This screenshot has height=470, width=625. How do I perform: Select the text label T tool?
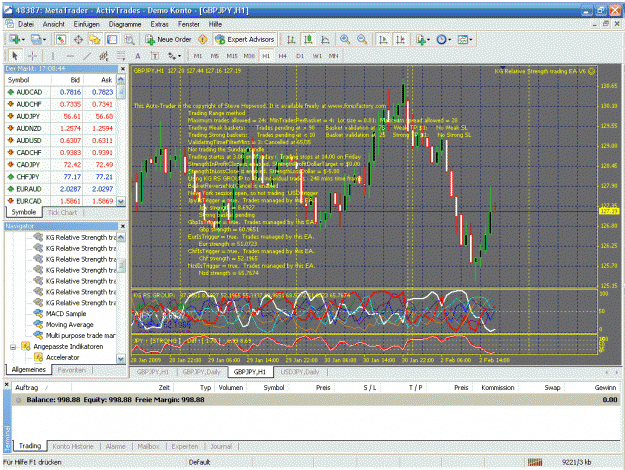click(155, 56)
